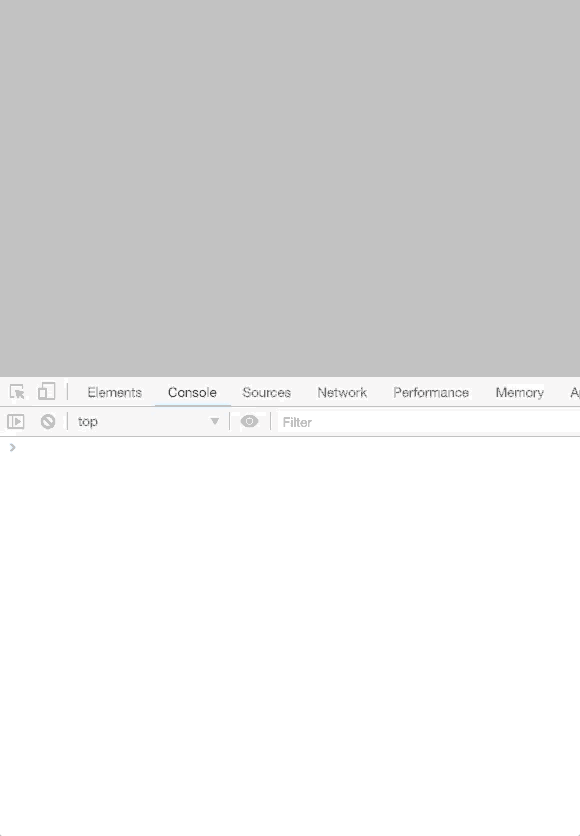Go to the Network tab
Image resolution: width=580 pixels, height=836 pixels.
(x=342, y=392)
